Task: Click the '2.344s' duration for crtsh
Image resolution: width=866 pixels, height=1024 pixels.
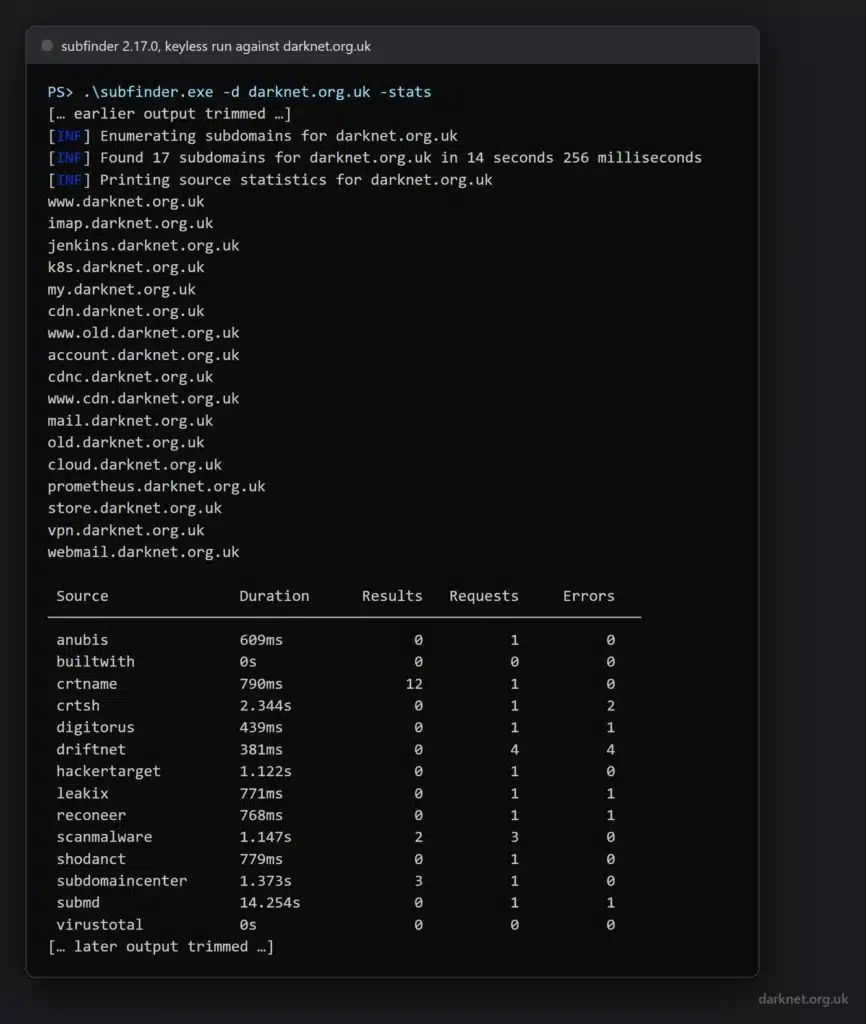Action: point(266,705)
